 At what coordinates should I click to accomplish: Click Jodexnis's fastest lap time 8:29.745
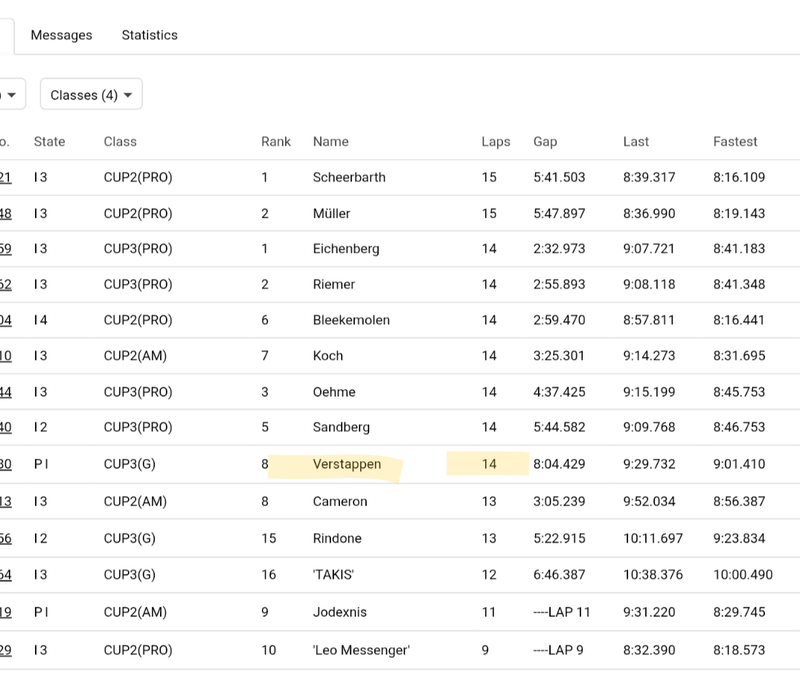[x=739, y=612]
